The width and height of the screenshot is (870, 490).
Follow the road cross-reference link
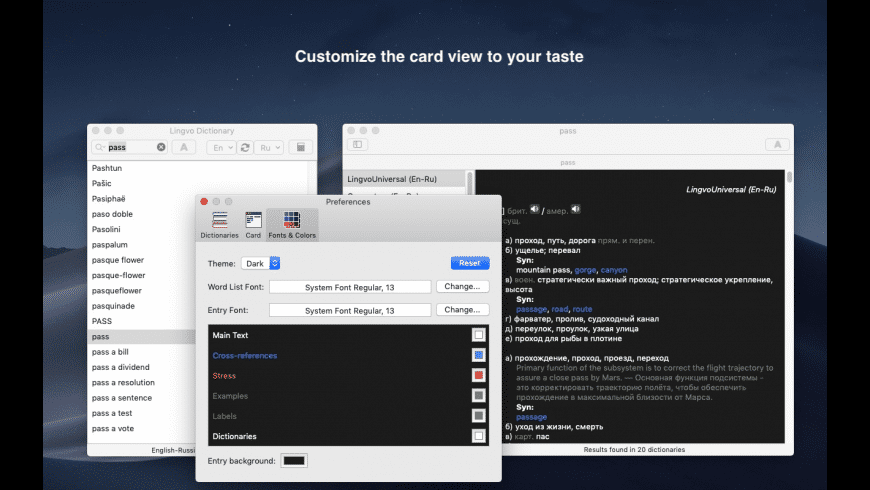tap(560, 309)
